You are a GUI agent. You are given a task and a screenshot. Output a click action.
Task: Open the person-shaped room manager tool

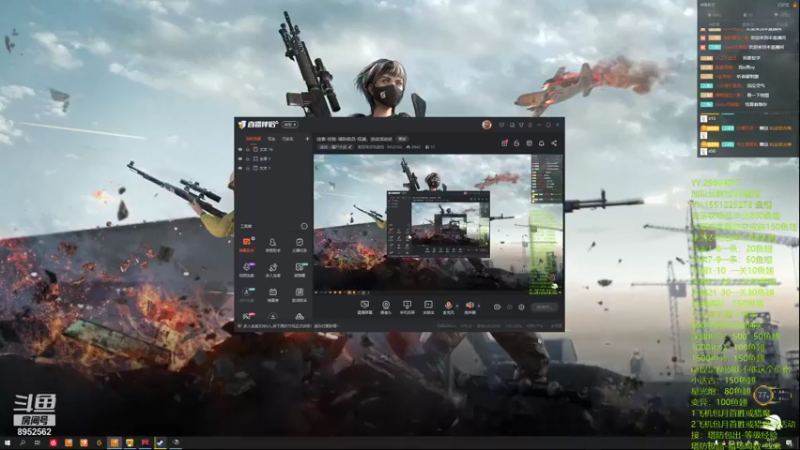(x=273, y=244)
